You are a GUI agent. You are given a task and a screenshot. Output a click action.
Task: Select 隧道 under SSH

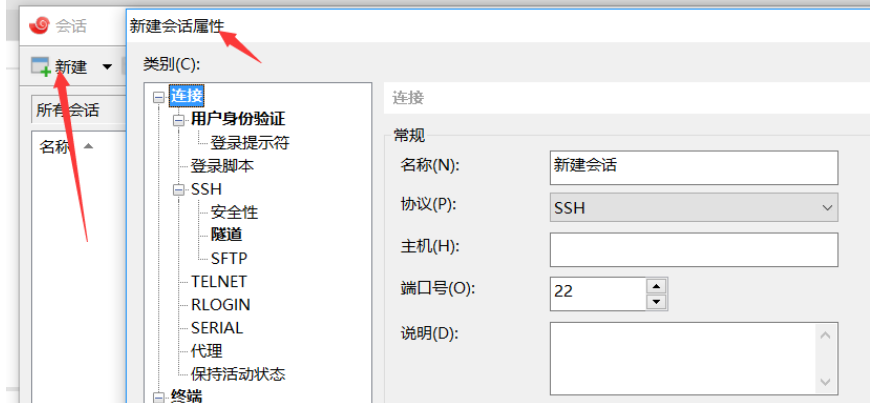(227, 235)
